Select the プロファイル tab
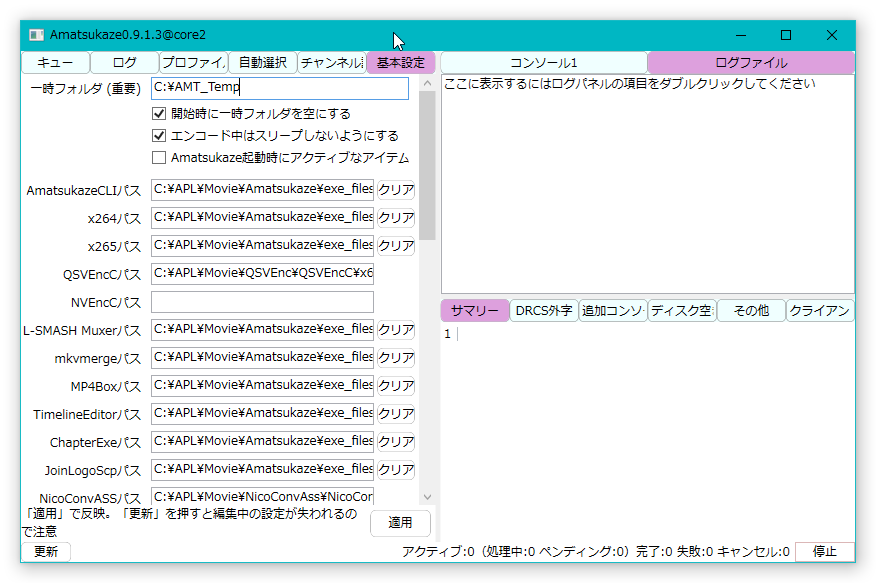Screen dimensions: 876x583 click(x=193, y=63)
